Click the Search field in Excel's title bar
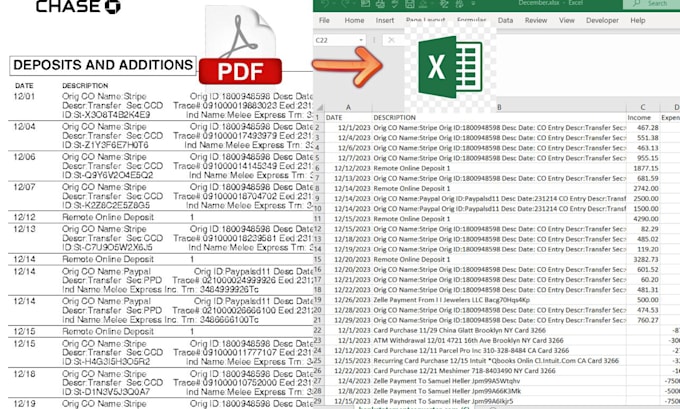Image resolution: width=680 pixels, height=409 pixels. 652,4
